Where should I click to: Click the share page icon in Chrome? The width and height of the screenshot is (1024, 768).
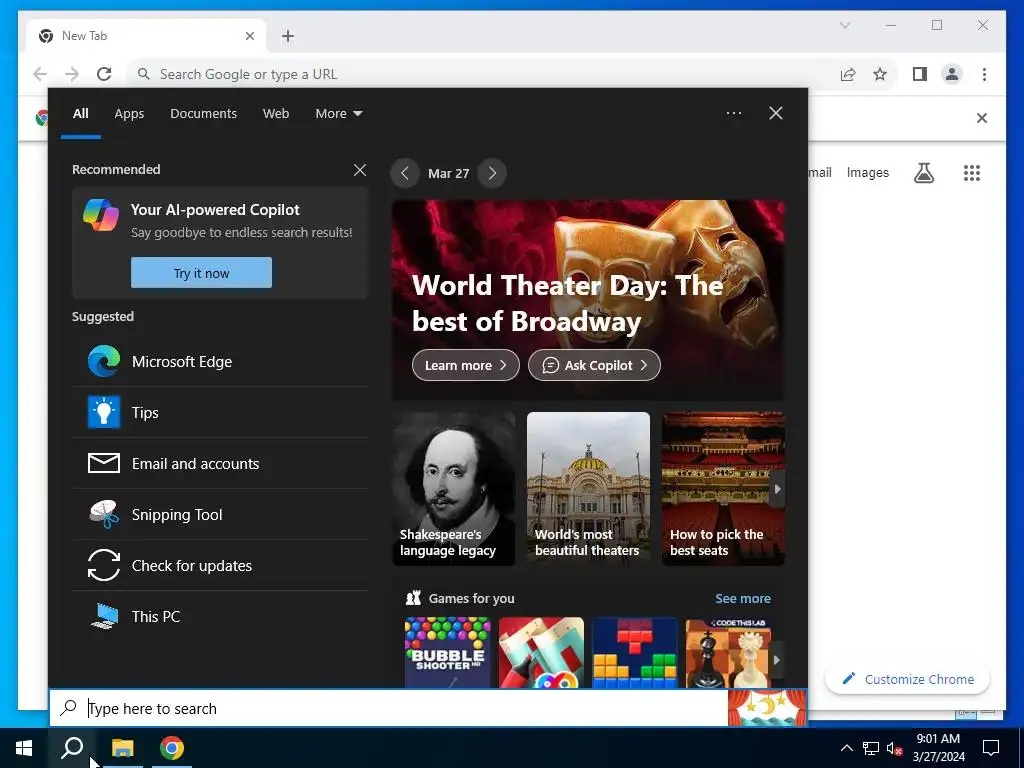click(848, 74)
